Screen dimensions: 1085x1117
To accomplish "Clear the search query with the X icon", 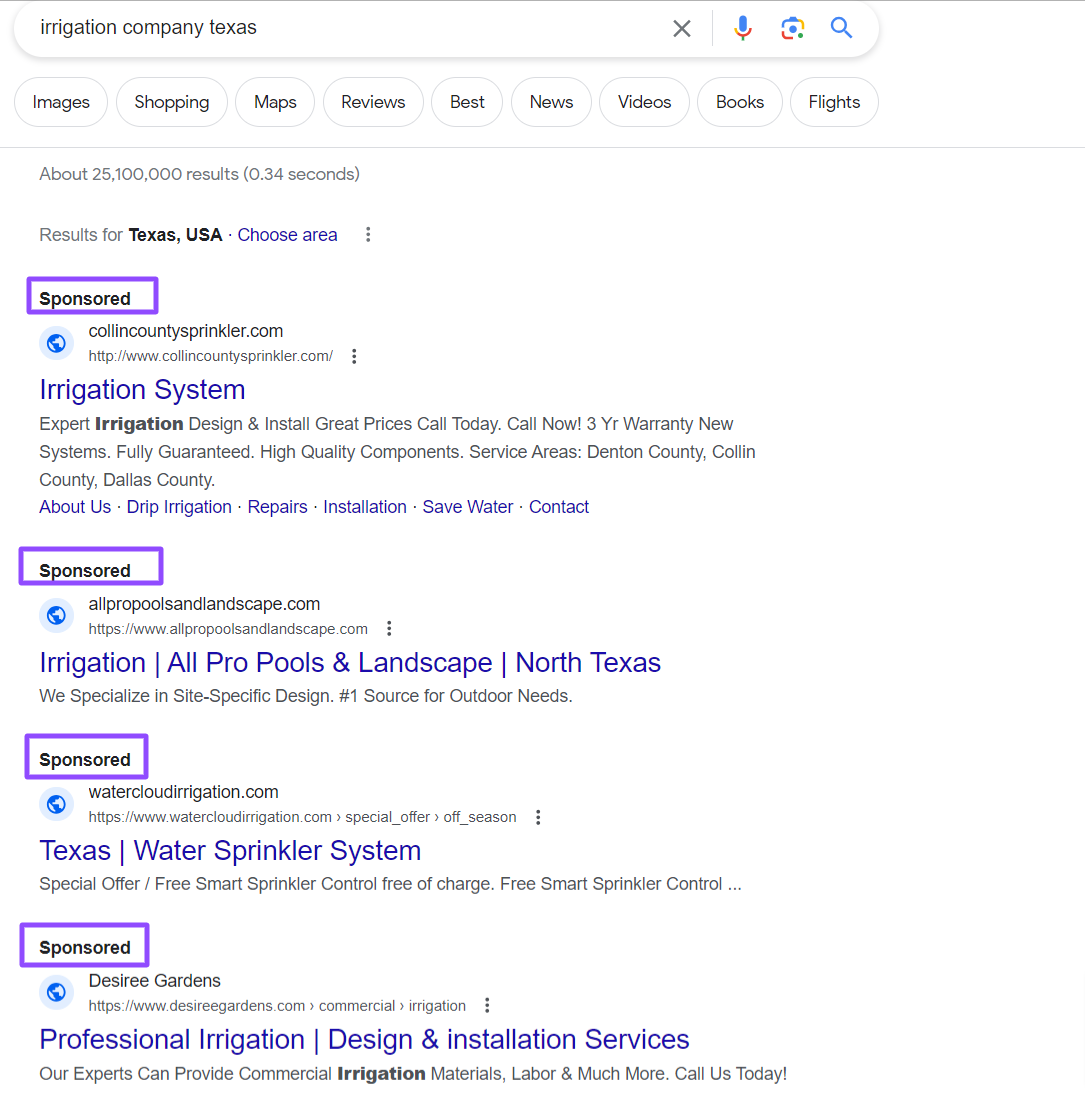I will (x=682, y=28).
